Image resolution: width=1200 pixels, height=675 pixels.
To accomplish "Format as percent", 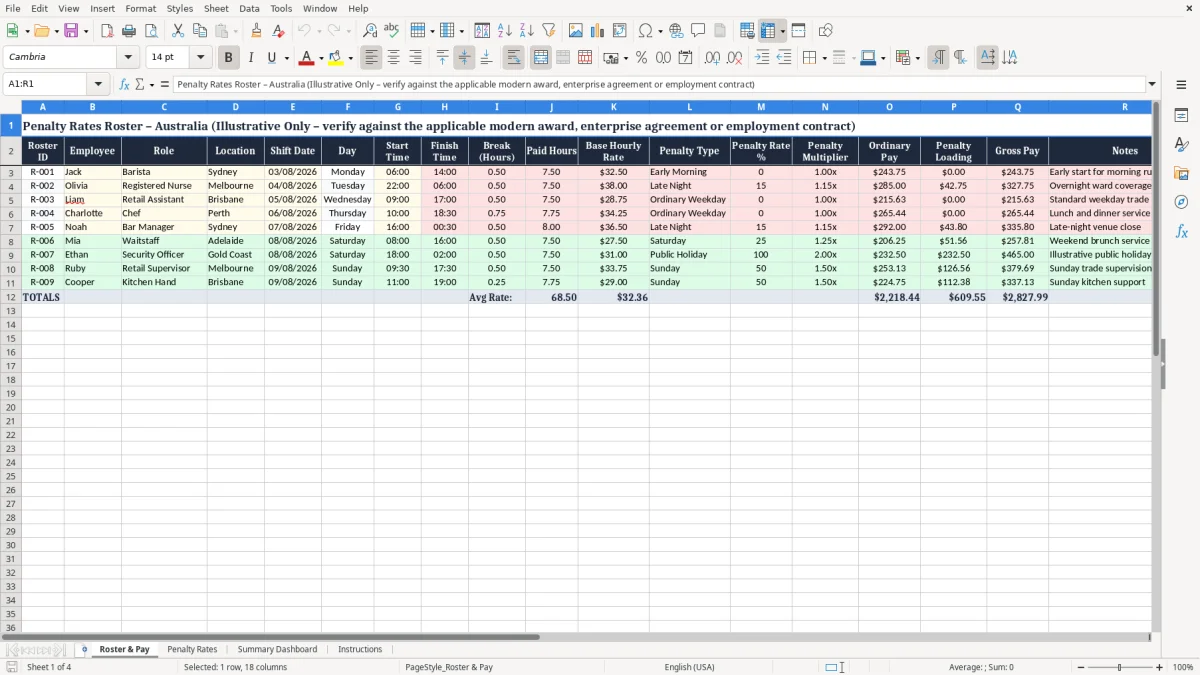I will 642,58.
